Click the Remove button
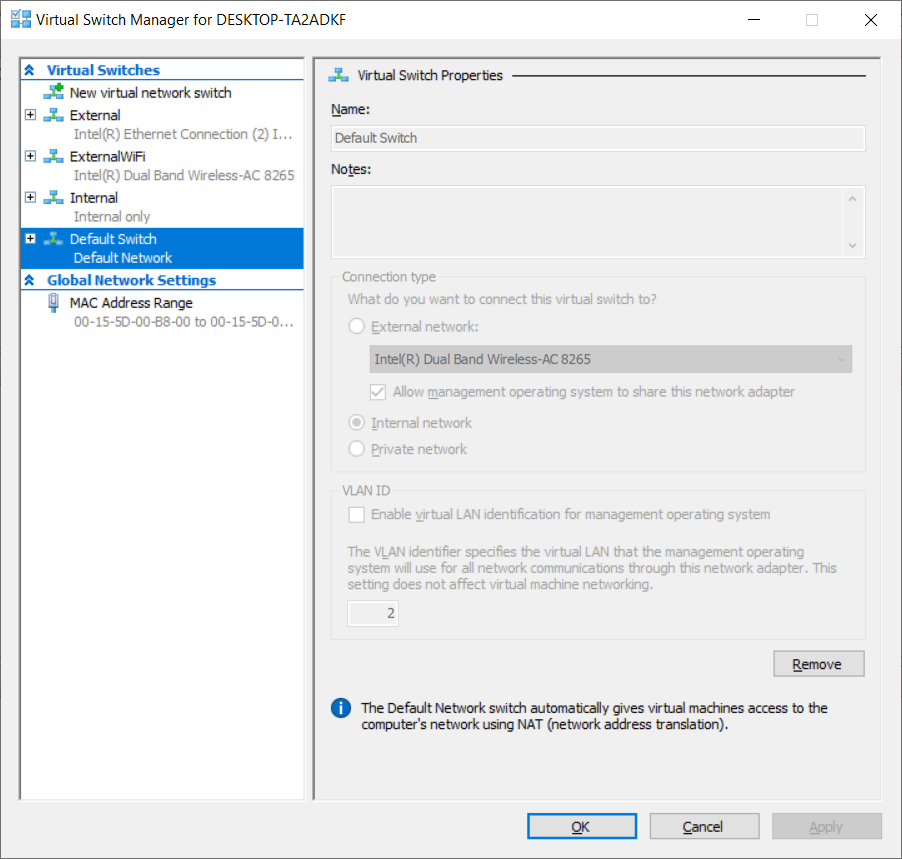Image resolution: width=902 pixels, height=859 pixels. 817,664
